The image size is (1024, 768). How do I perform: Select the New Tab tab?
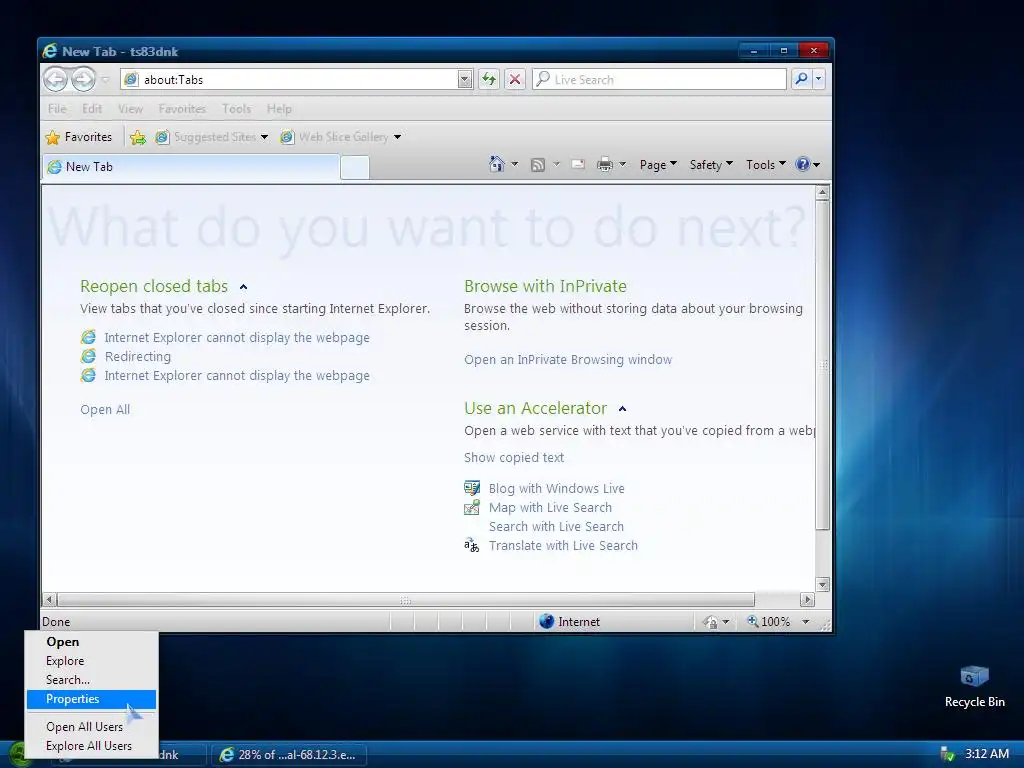pos(191,167)
